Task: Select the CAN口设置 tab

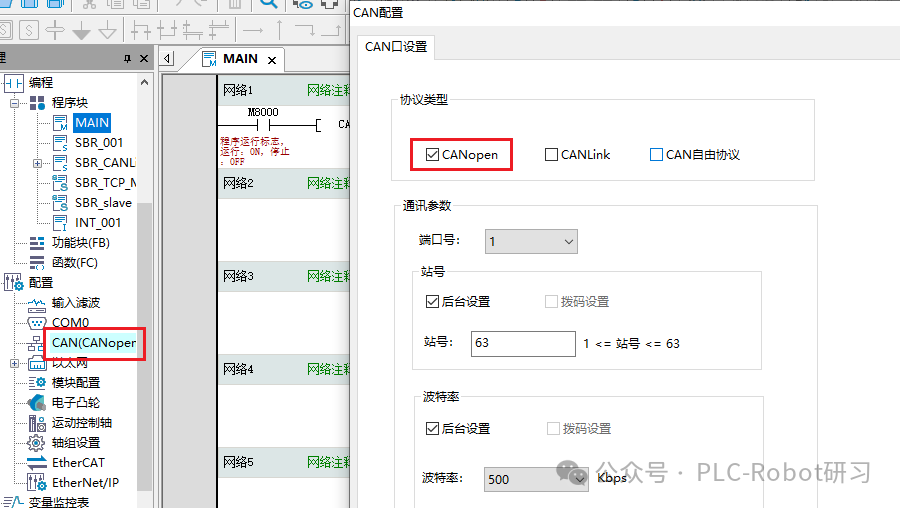Action: (396, 47)
